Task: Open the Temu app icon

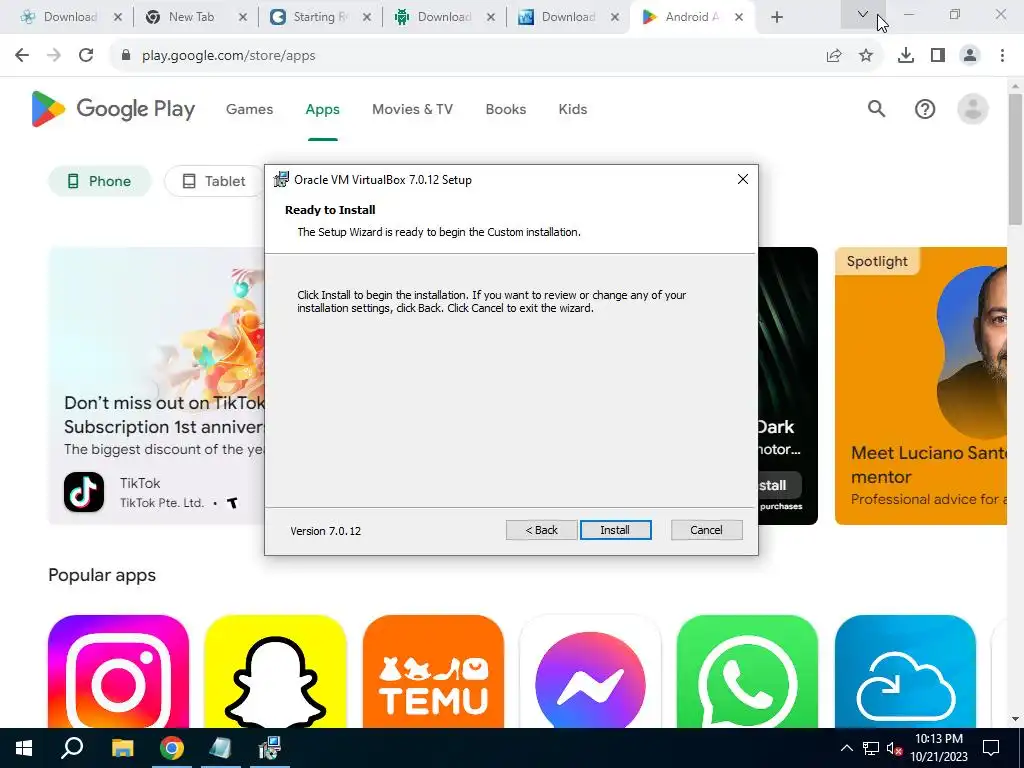Action: click(433, 671)
